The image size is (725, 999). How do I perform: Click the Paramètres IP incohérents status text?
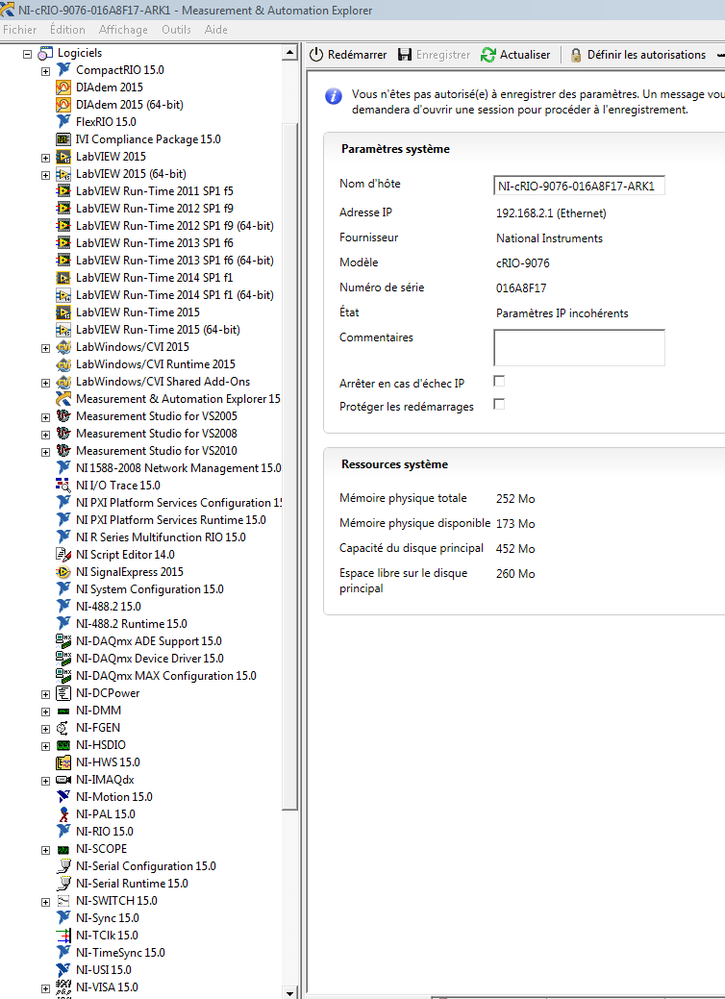coord(562,313)
